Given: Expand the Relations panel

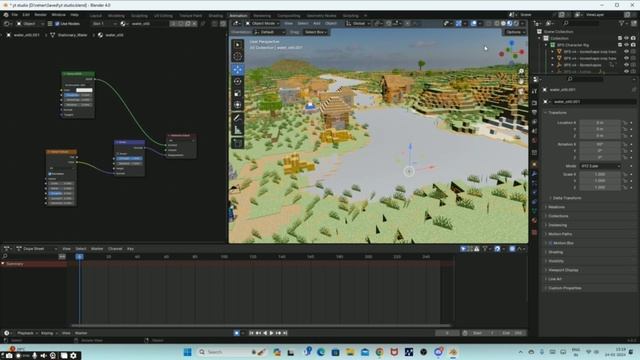Looking at the screenshot, I should (x=556, y=207).
